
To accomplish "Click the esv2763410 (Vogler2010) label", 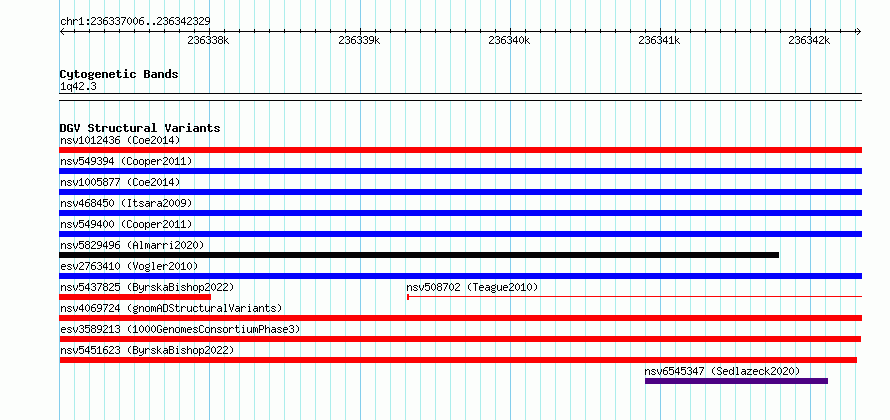I will (x=129, y=266).
